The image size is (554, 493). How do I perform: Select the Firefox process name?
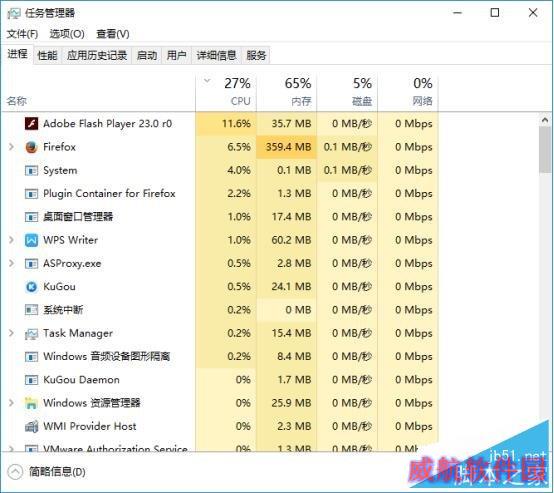[x=59, y=147]
